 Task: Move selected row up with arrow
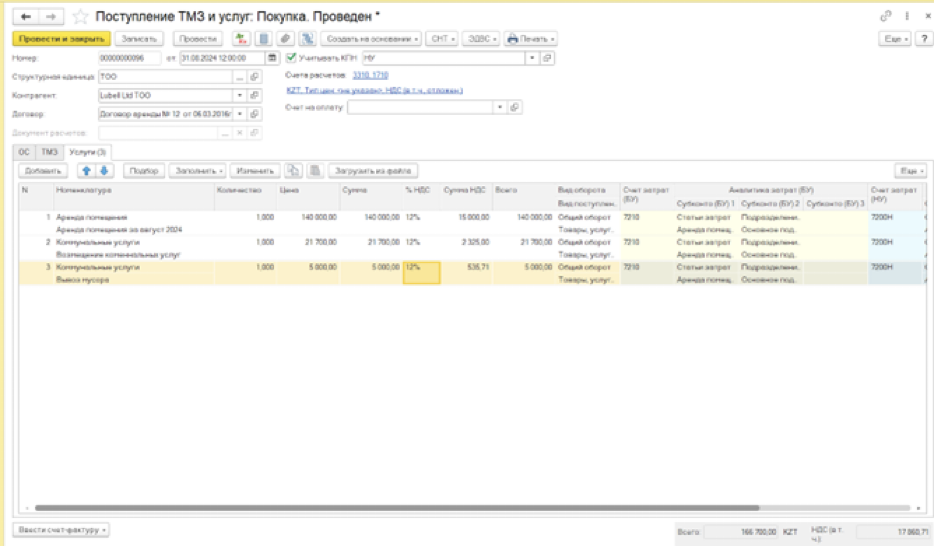(86, 171)
